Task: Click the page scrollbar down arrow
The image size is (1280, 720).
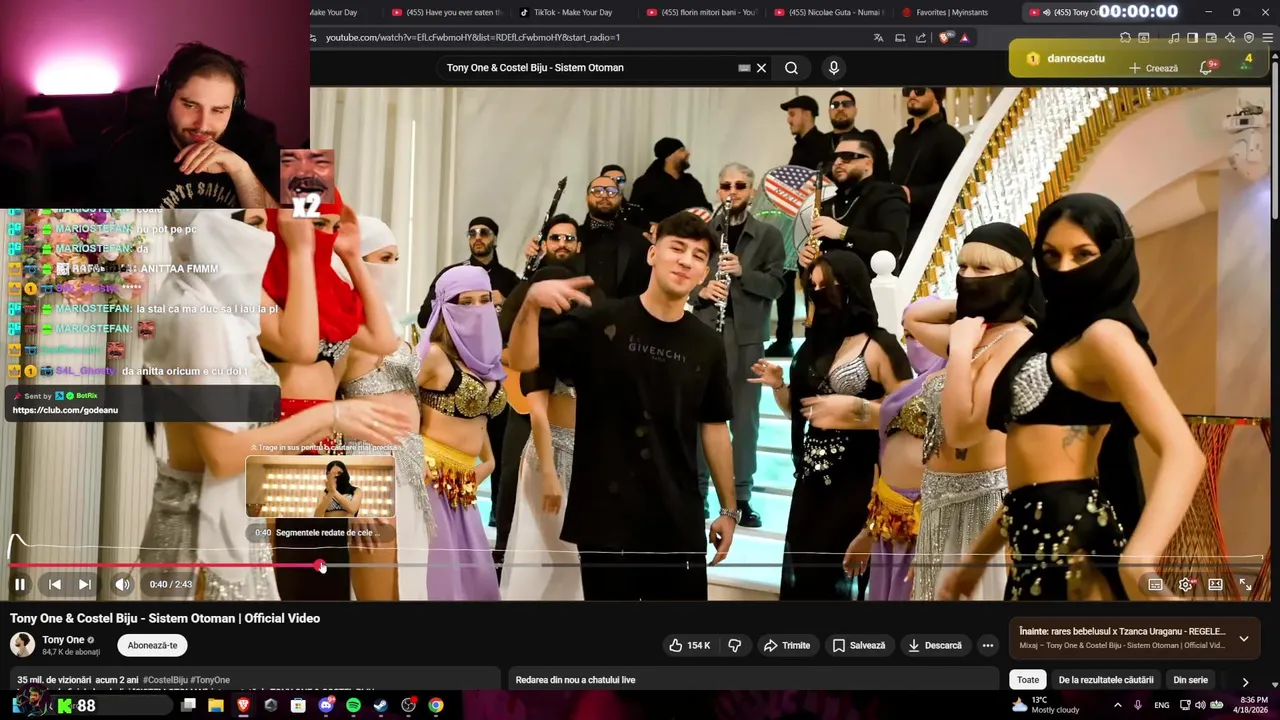Action: [x=1274, y=683]
